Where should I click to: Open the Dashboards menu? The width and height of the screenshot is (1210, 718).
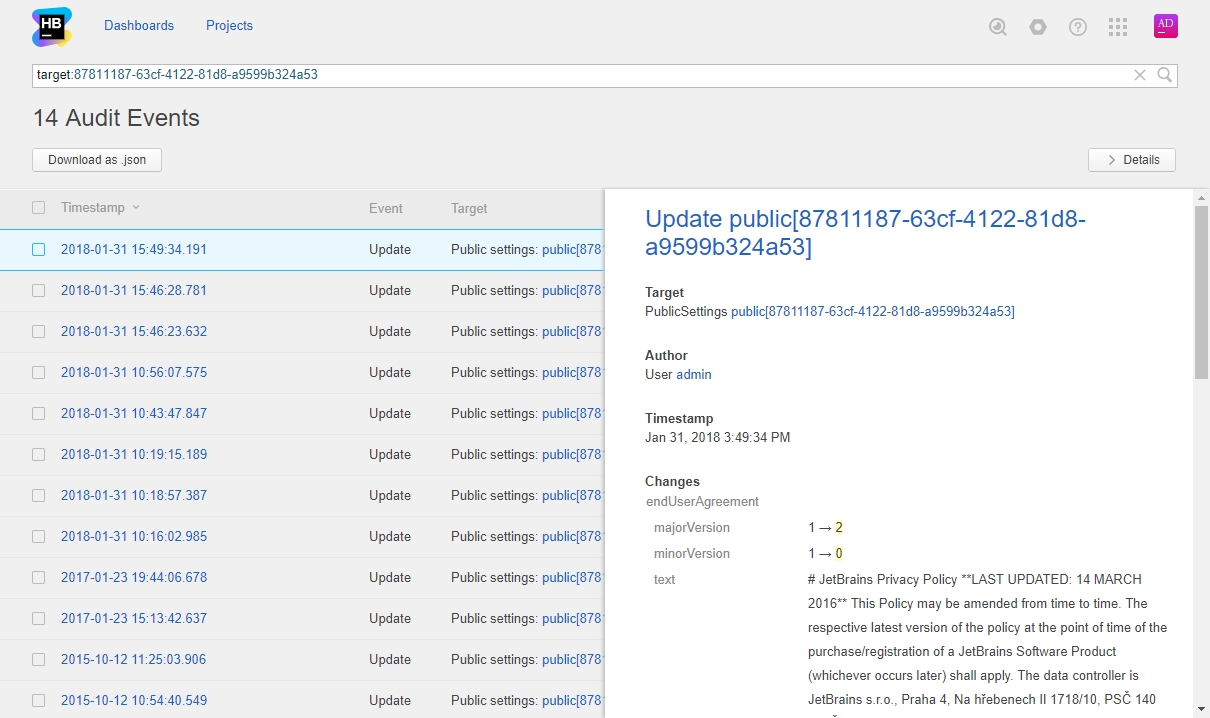click(x=139, y=26)
